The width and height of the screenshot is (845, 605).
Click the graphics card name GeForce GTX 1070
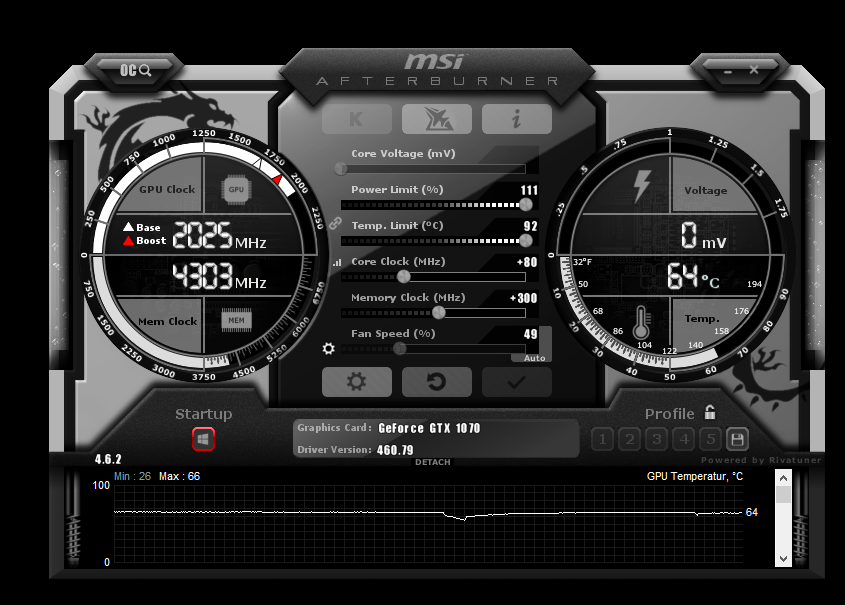tap(429, 428)
